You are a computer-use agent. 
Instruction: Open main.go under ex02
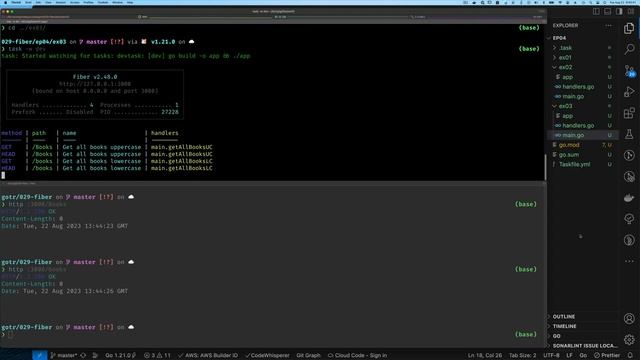point(583,97)
